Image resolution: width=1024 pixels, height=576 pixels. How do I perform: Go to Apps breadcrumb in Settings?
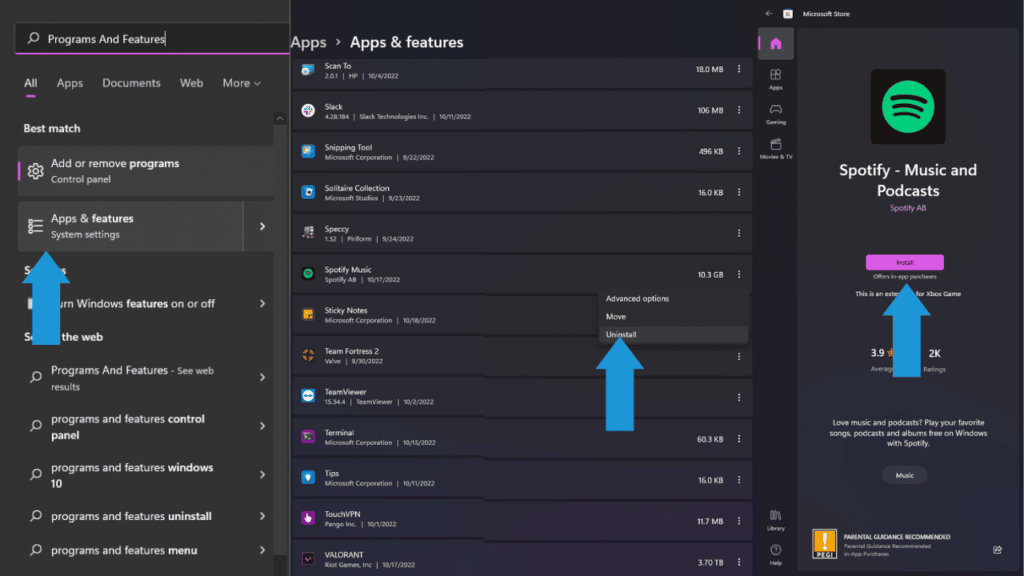point(308,42)
